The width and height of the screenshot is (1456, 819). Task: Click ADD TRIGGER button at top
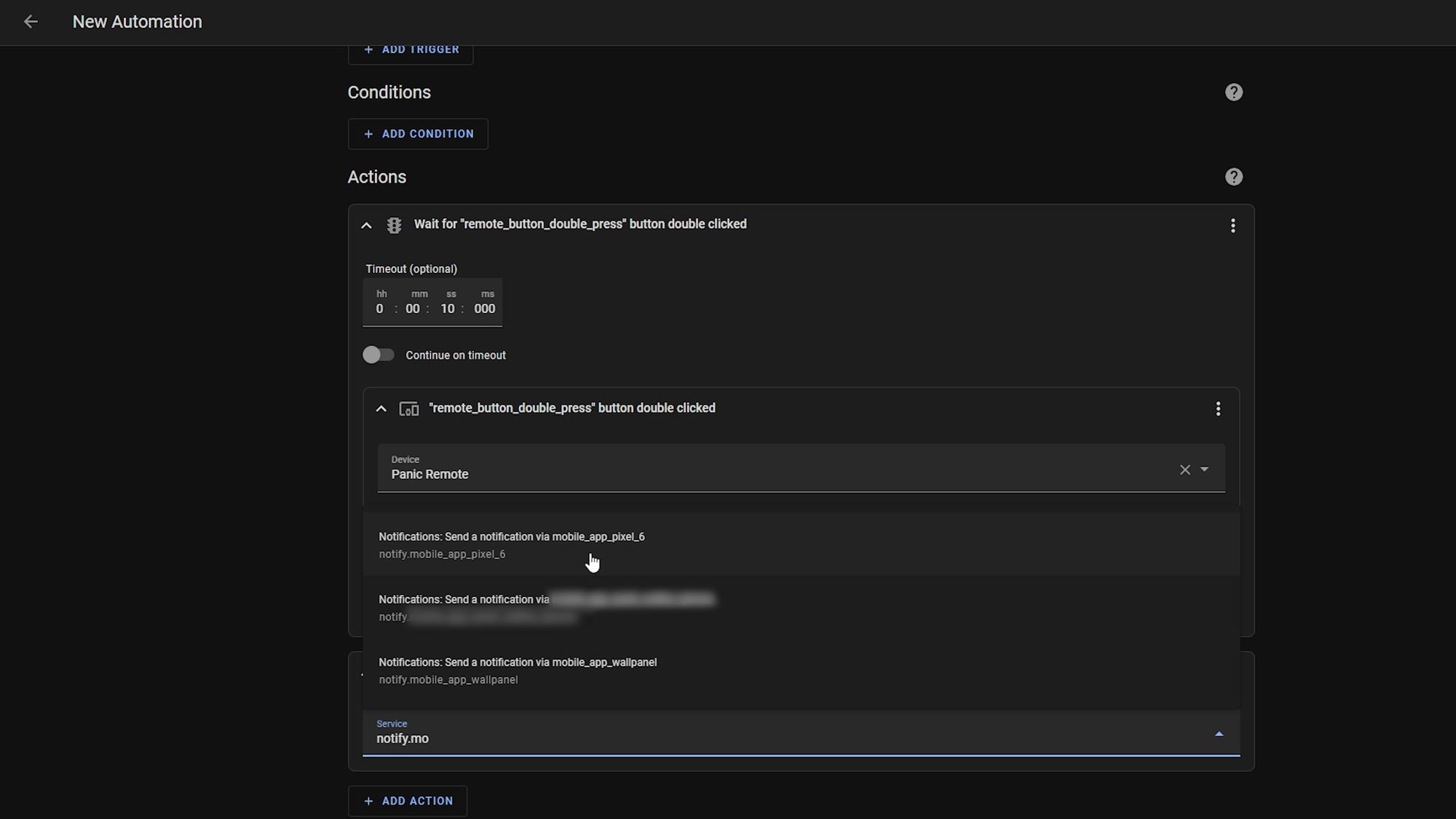411,49
